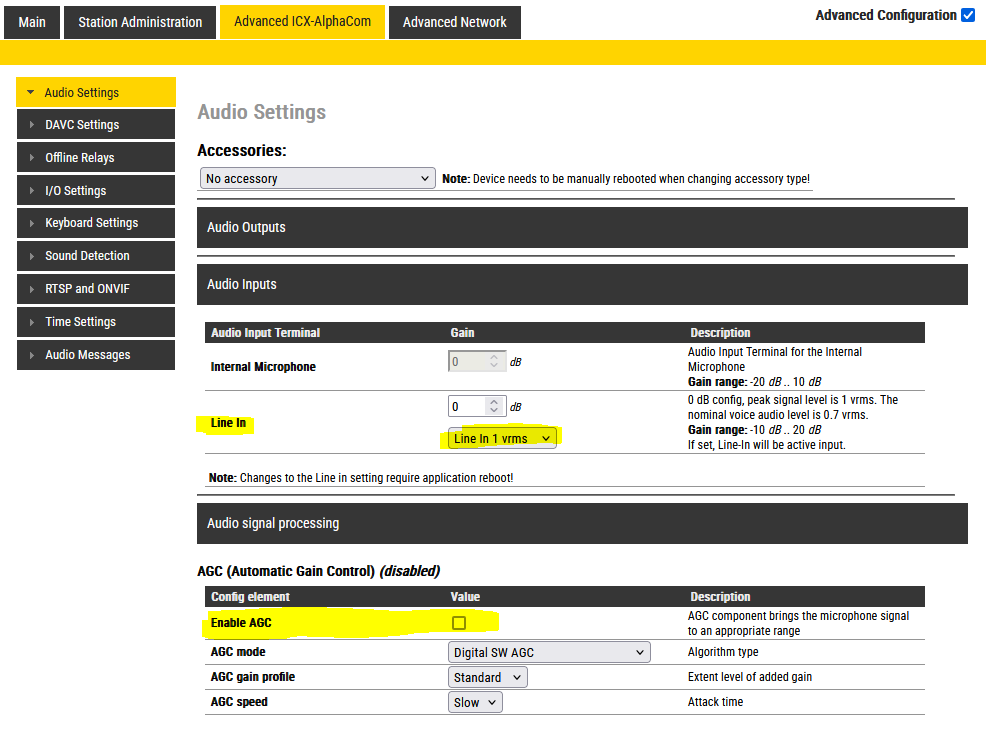This screenshot has width=986, height=730.
Task: Open the Line In 1 vrms dropdown
Action: click(502, 438)
